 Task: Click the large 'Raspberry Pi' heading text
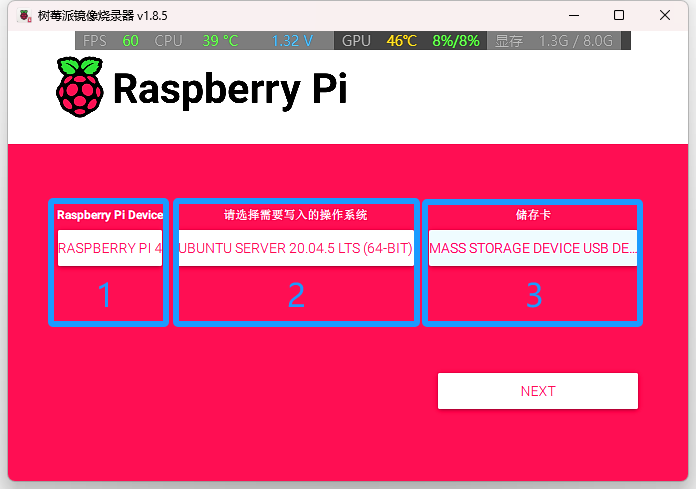[230, 89]
